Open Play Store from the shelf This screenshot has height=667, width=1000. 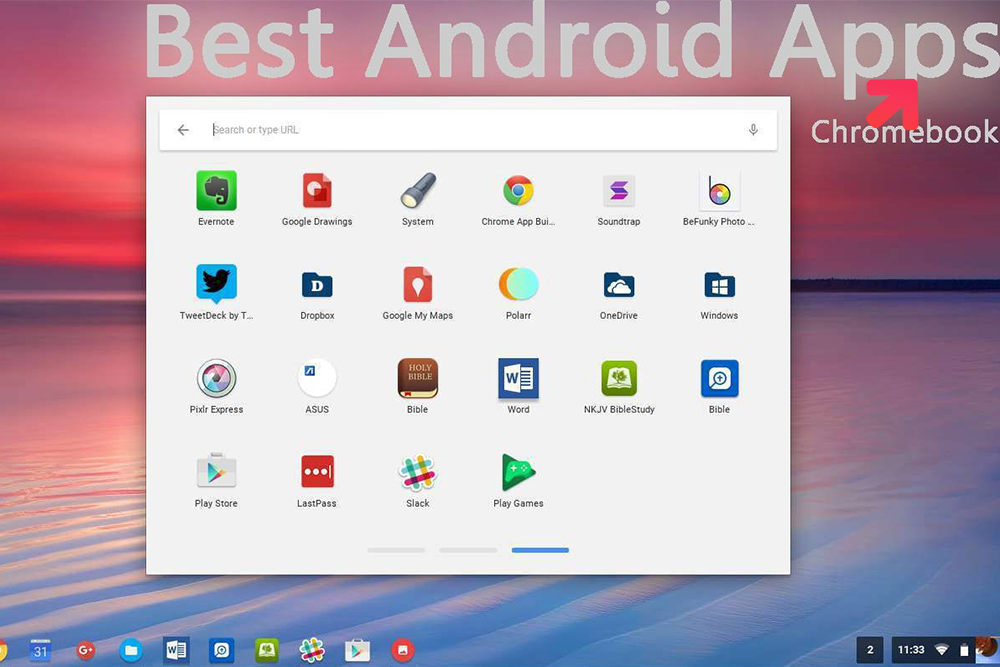click(x=357, y=650)
